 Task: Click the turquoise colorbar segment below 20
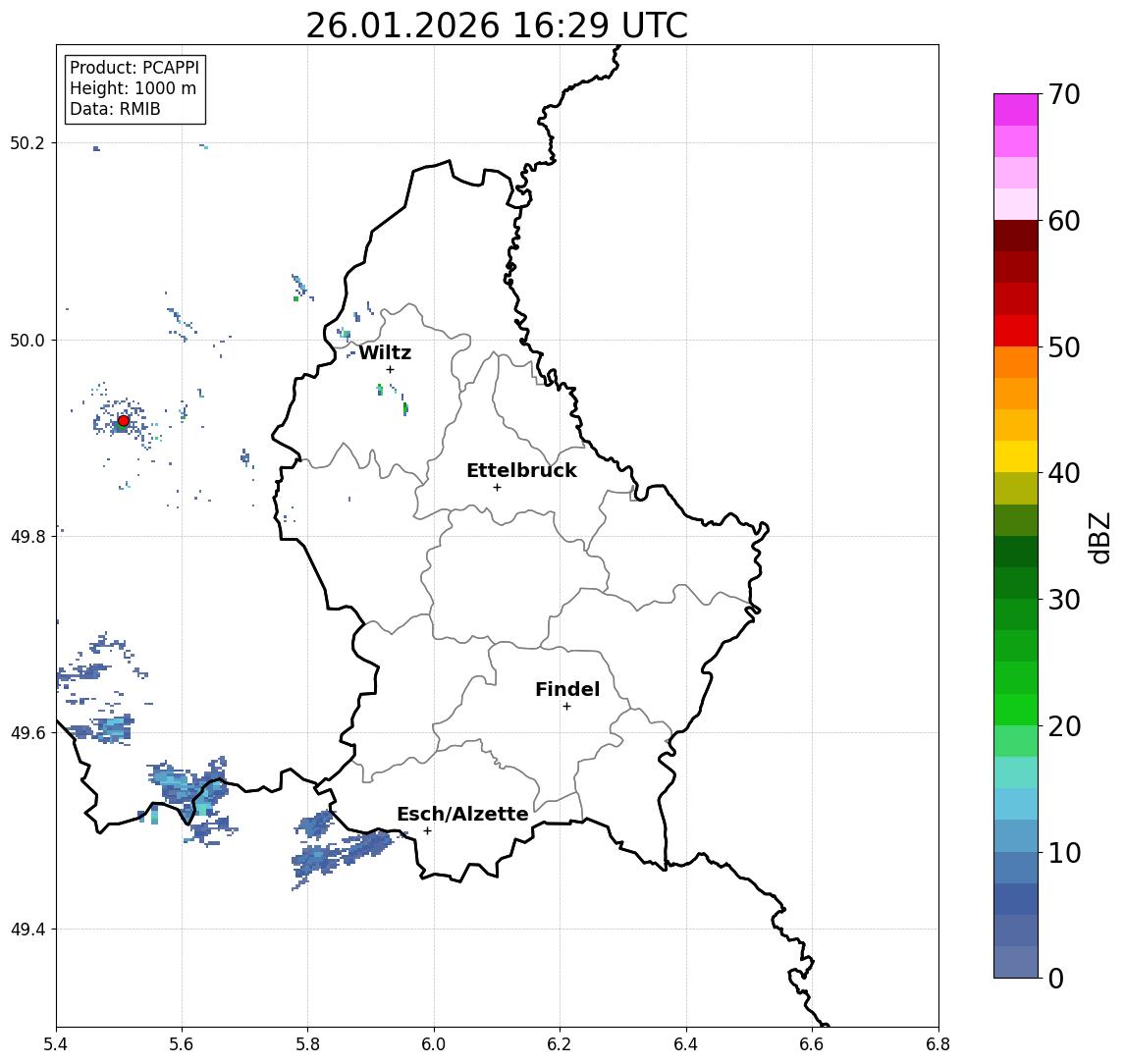1016,772
